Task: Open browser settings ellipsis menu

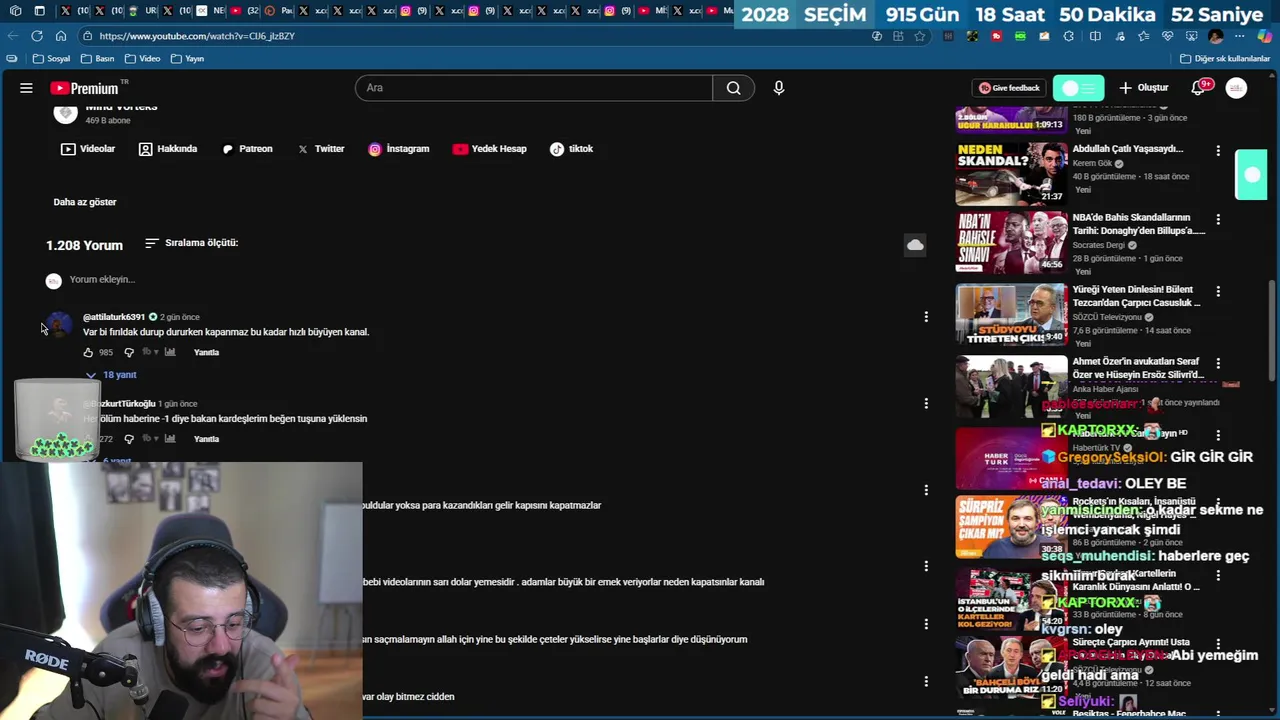Action: 1239,36
